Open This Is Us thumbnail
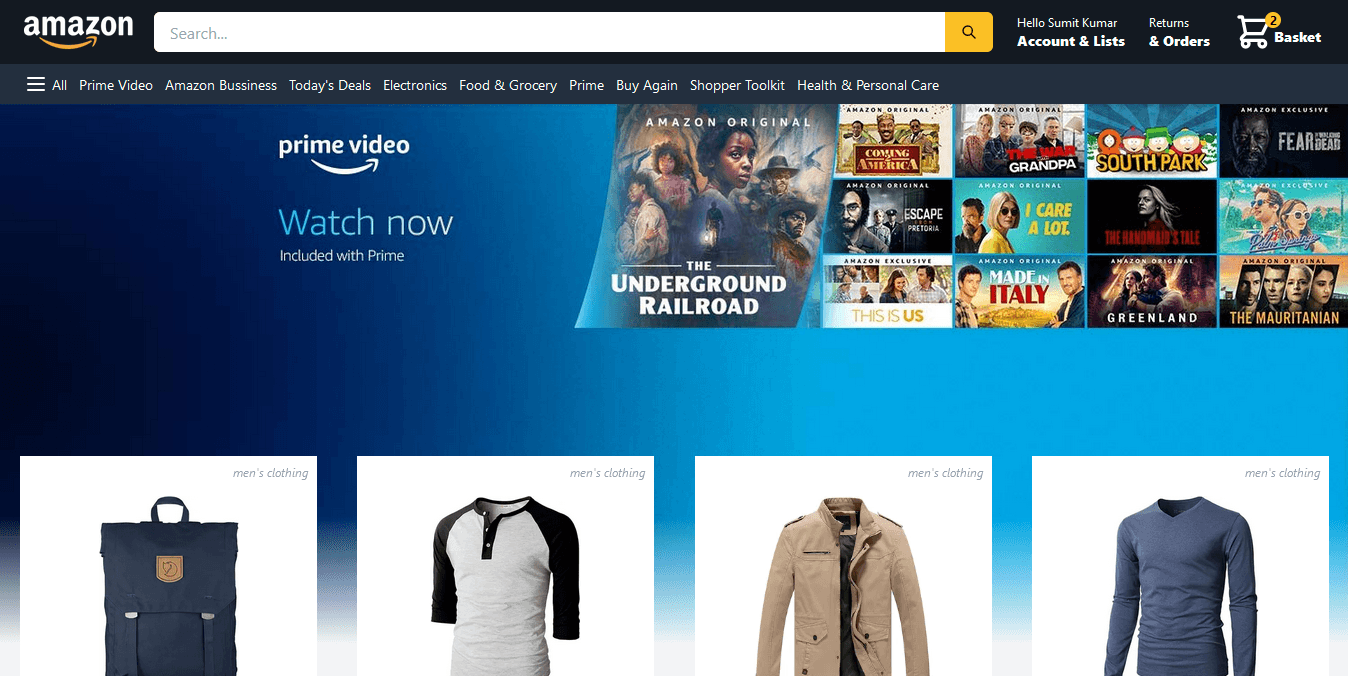The height and width of the screenshot is (676, 1348). tap(887, 291)
